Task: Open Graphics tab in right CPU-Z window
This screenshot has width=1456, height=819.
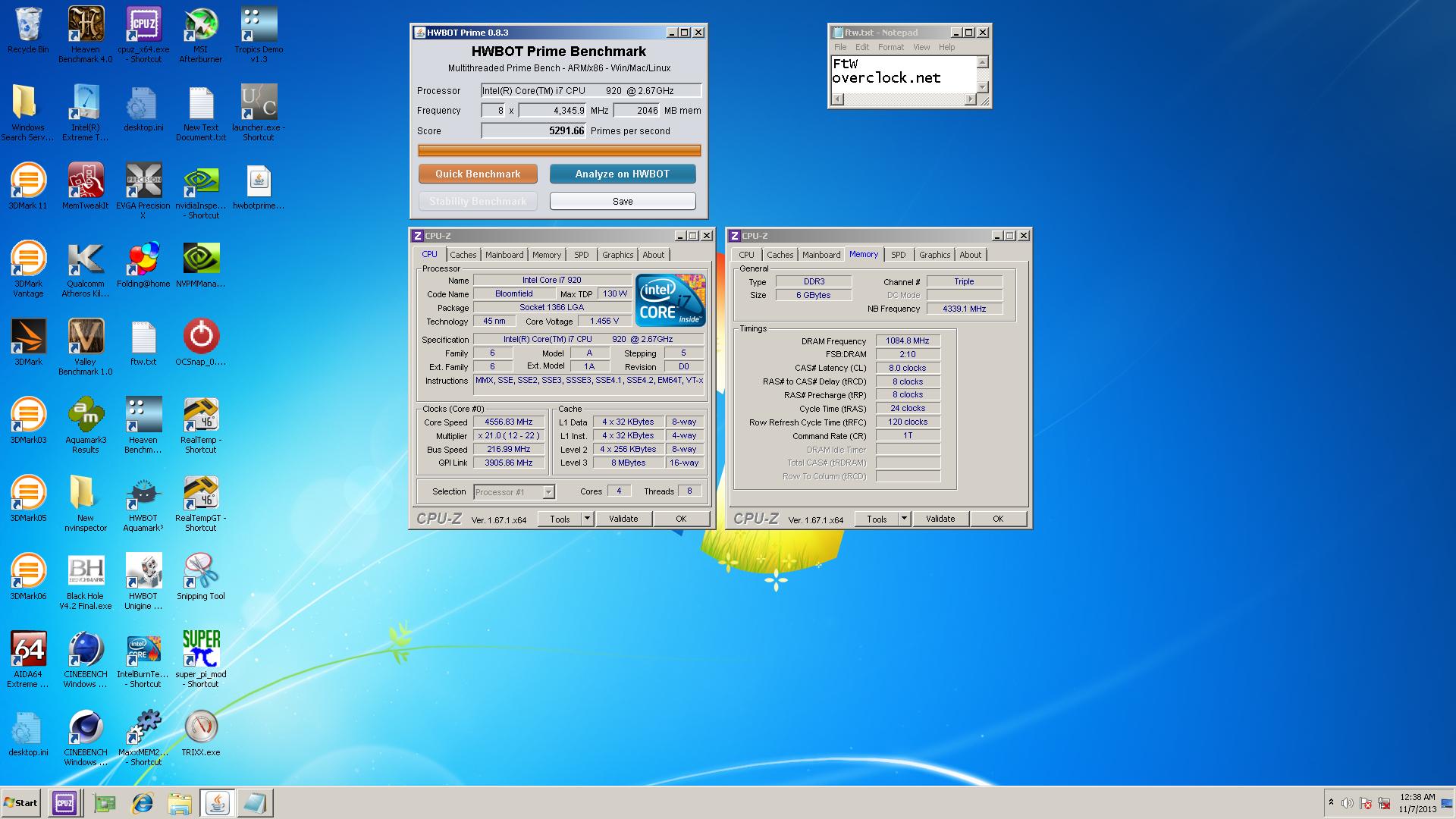Action: coord(934,255)
